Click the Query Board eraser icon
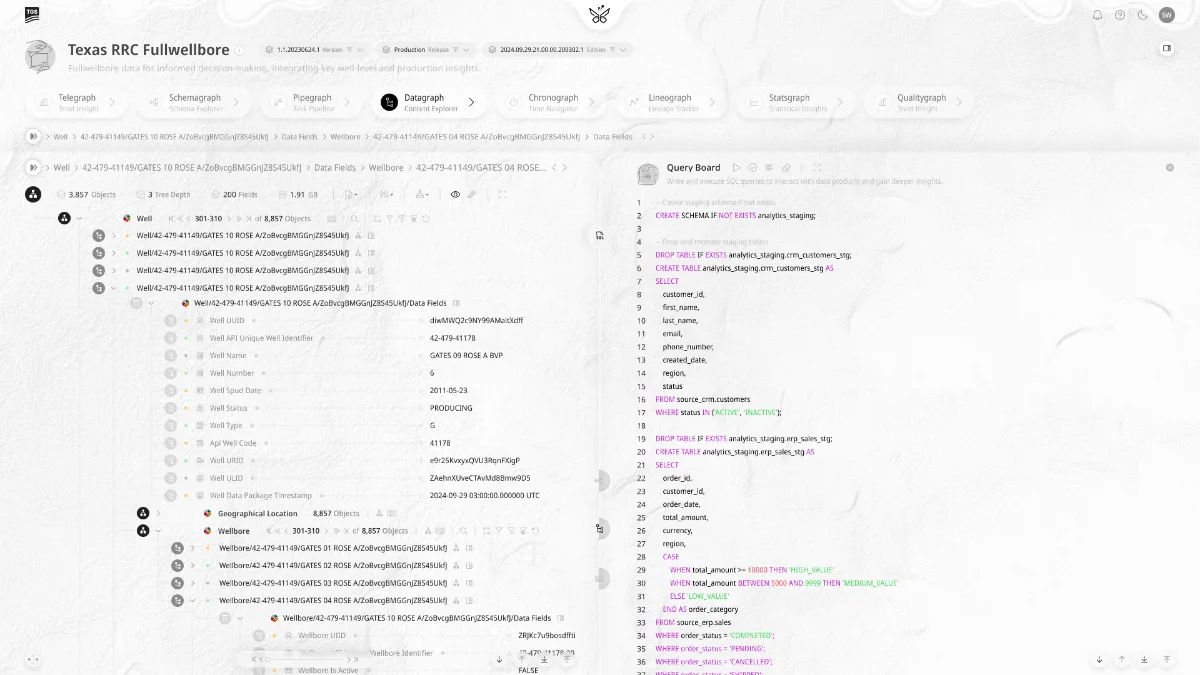The image size is (1200, 675). click(x=786, y=168)
